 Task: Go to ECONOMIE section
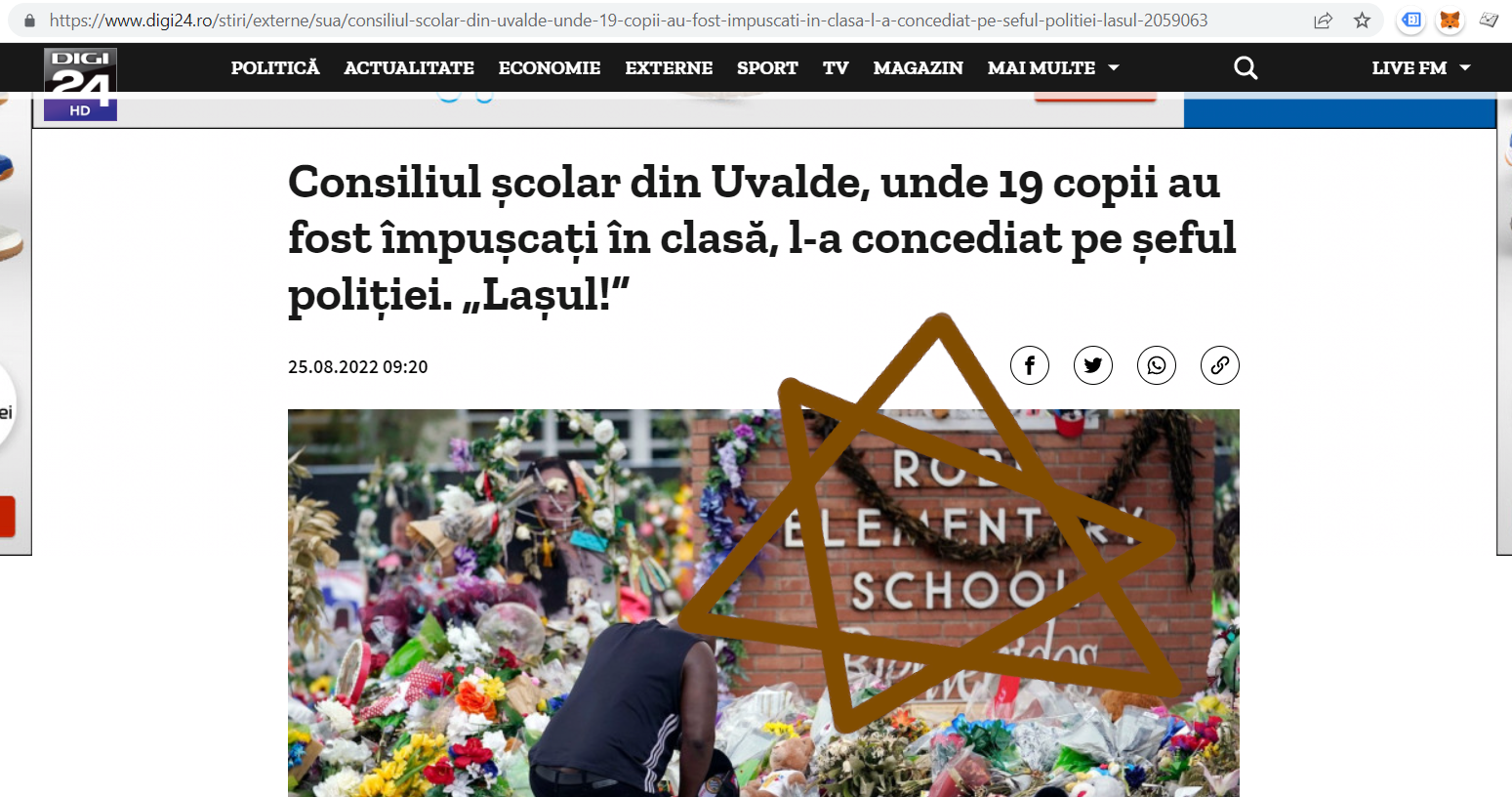pyautogui.click(x=550, y=67)
